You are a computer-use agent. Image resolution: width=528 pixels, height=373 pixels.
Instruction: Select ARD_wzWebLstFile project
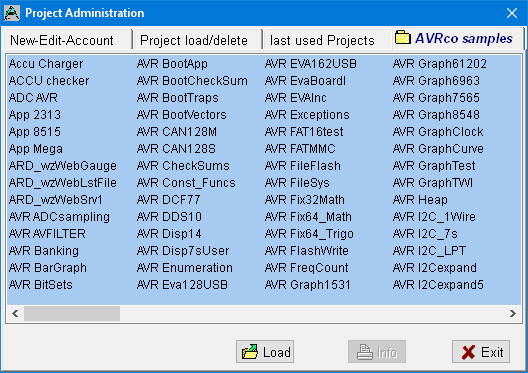(63, 183)
